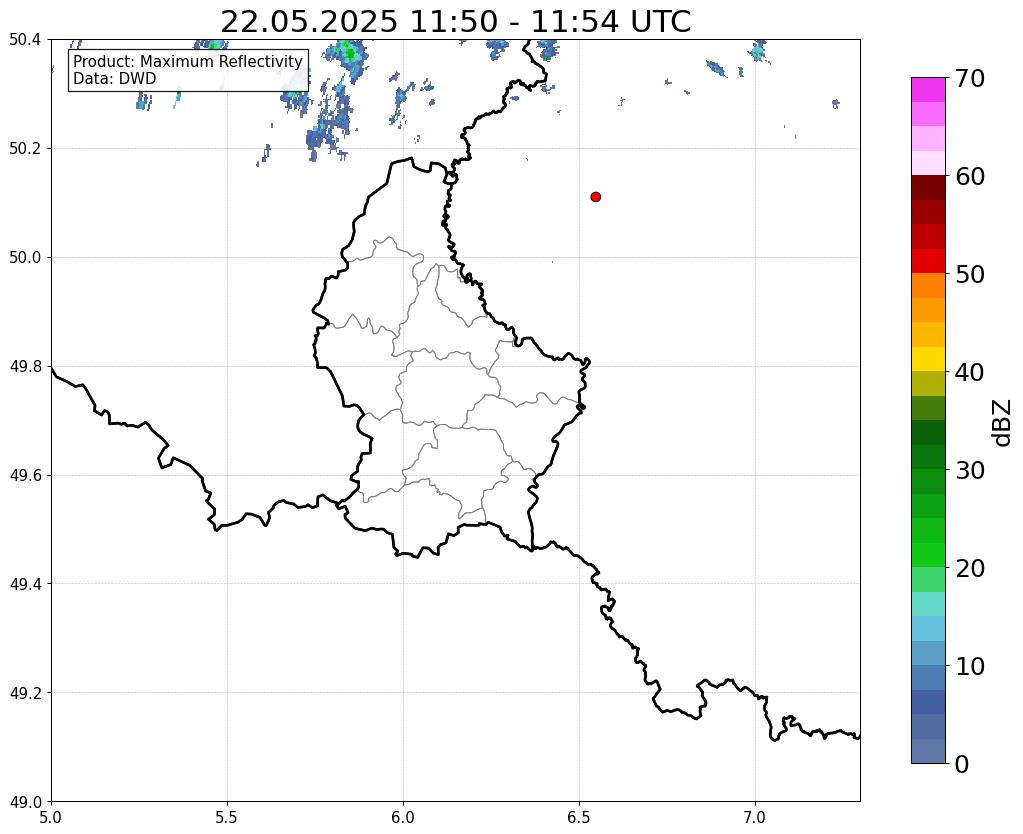1023x834 pixels.
Task: Click the latitude label 50.2
Action: (25, 149)
